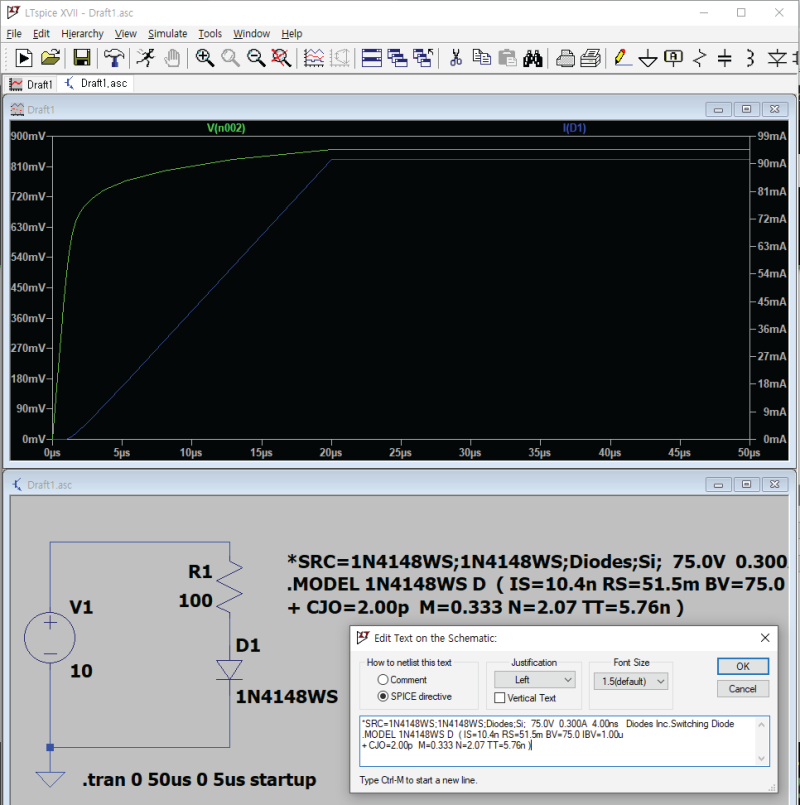Viewport: 800px width, 805px height.
Task: Select the Comment radio button
Action: (x=383, y=680)
